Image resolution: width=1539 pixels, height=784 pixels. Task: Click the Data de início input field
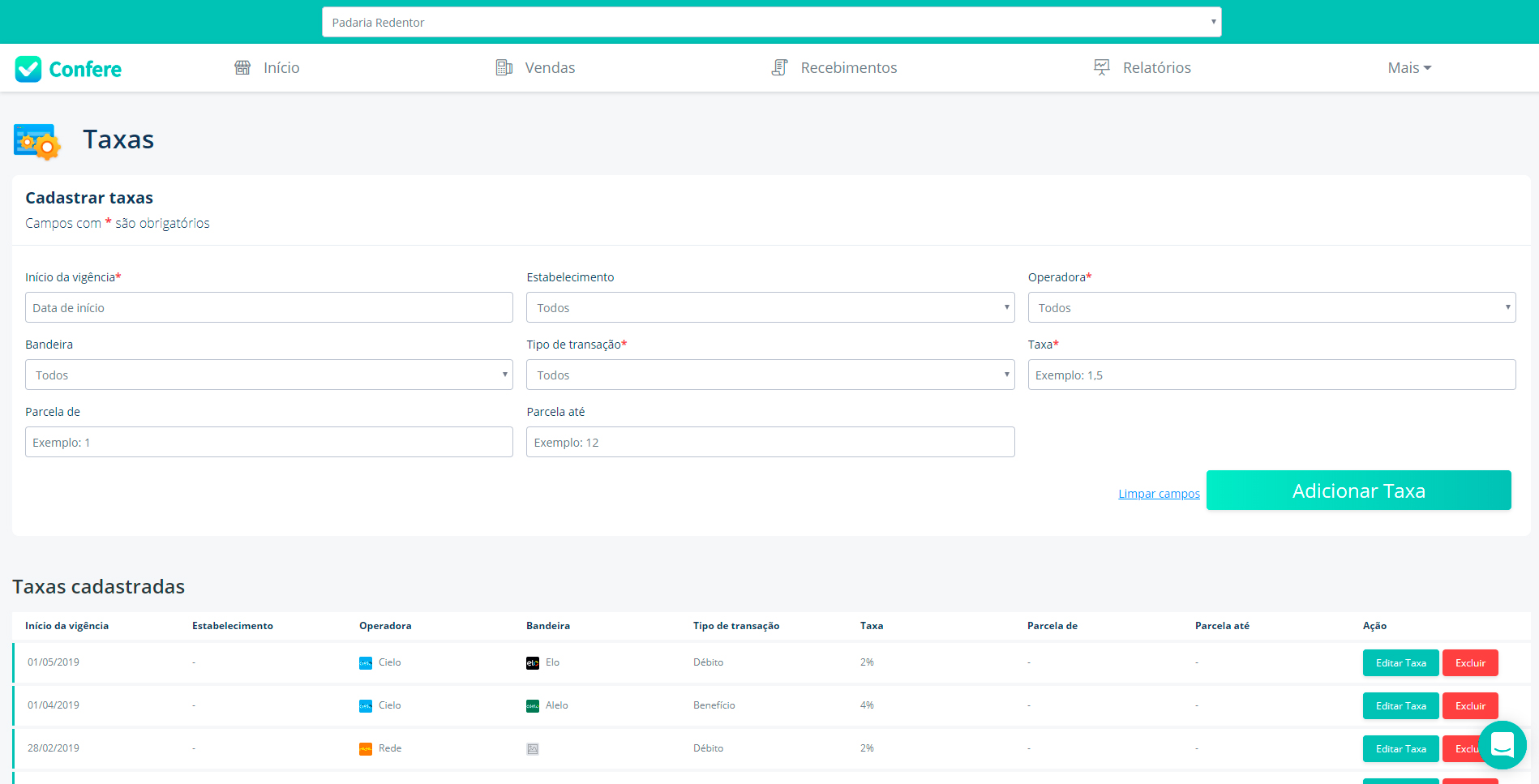[x=268, y=308]
